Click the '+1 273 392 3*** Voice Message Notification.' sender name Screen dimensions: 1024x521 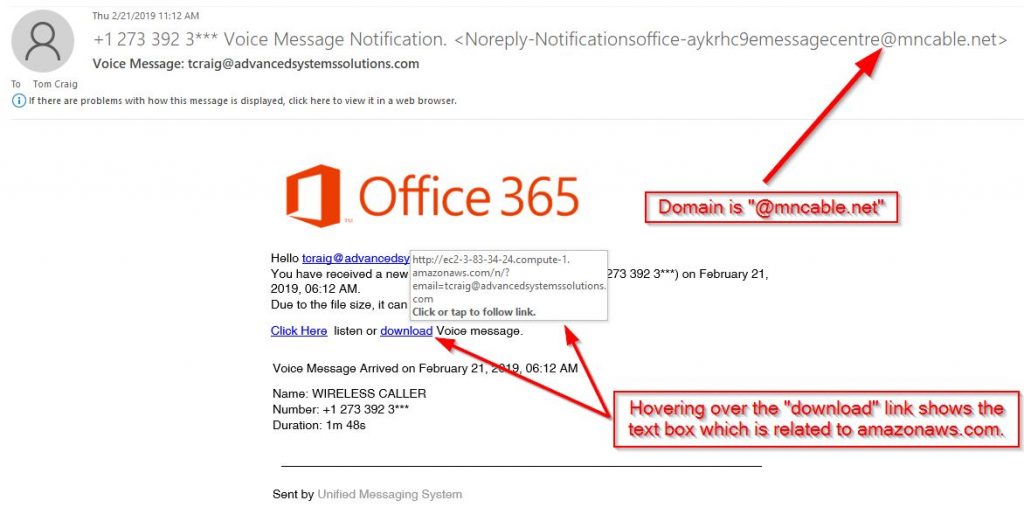(x=270, y=40)
